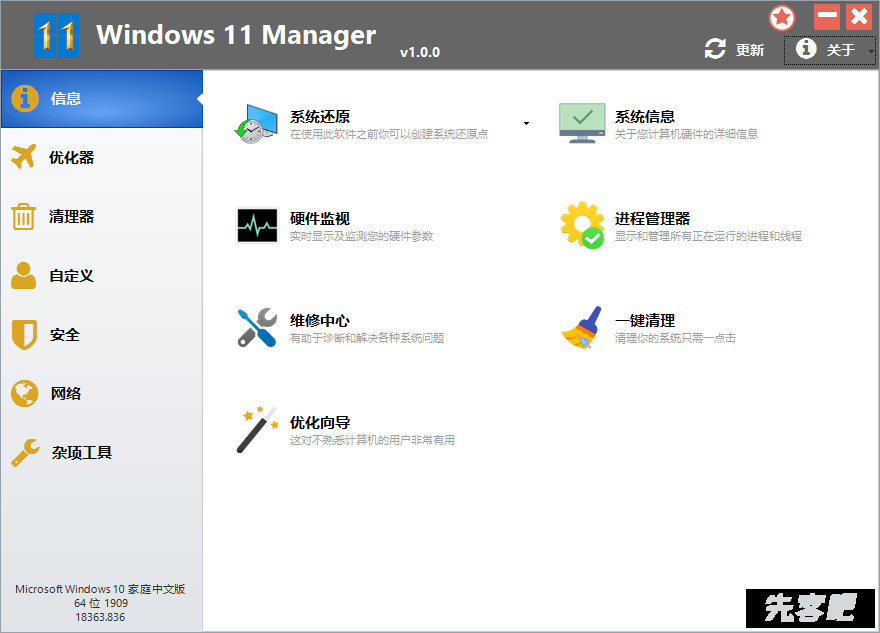Launch the Optimization Wizard wand icon
This screenshot has width=880, height=633.
pyautogui.click(x=256, y=430)
